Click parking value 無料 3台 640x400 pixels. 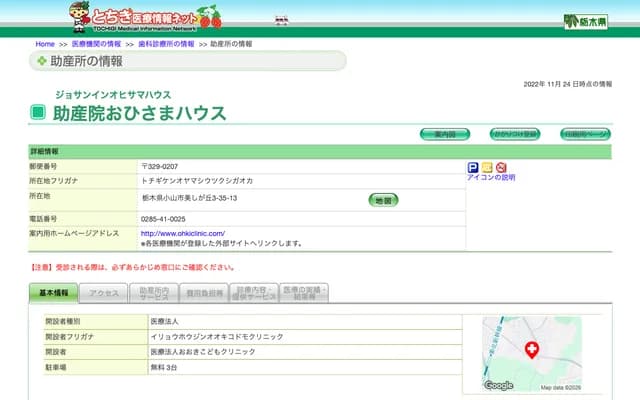(164, 367)
